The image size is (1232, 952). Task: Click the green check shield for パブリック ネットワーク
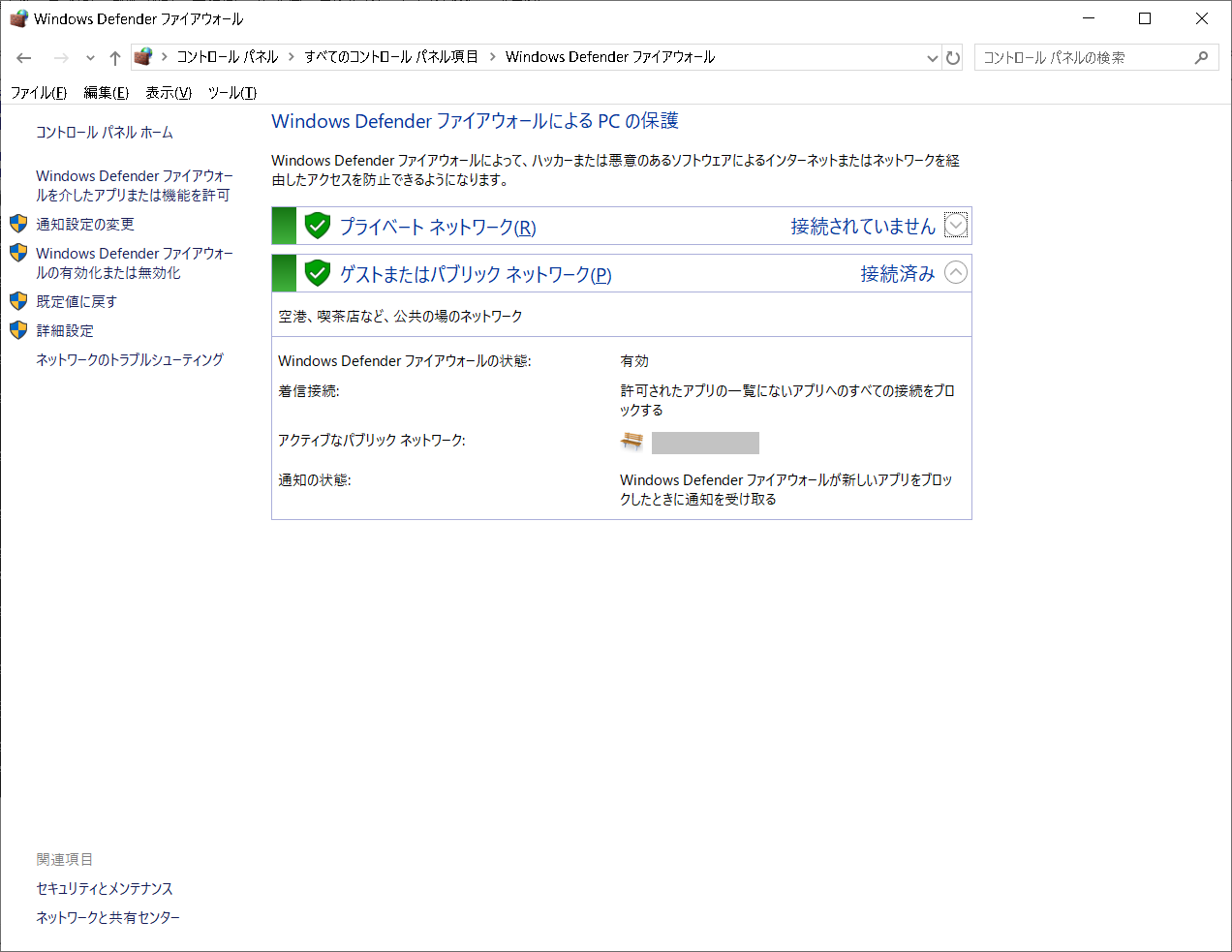point(318,273)
